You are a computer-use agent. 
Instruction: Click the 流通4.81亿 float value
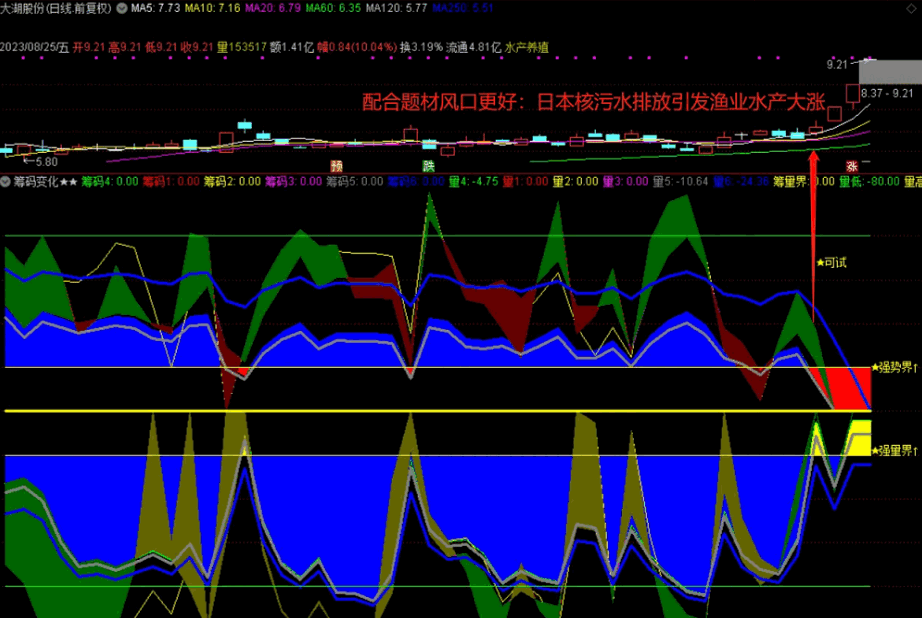click(x=473, y=48)
